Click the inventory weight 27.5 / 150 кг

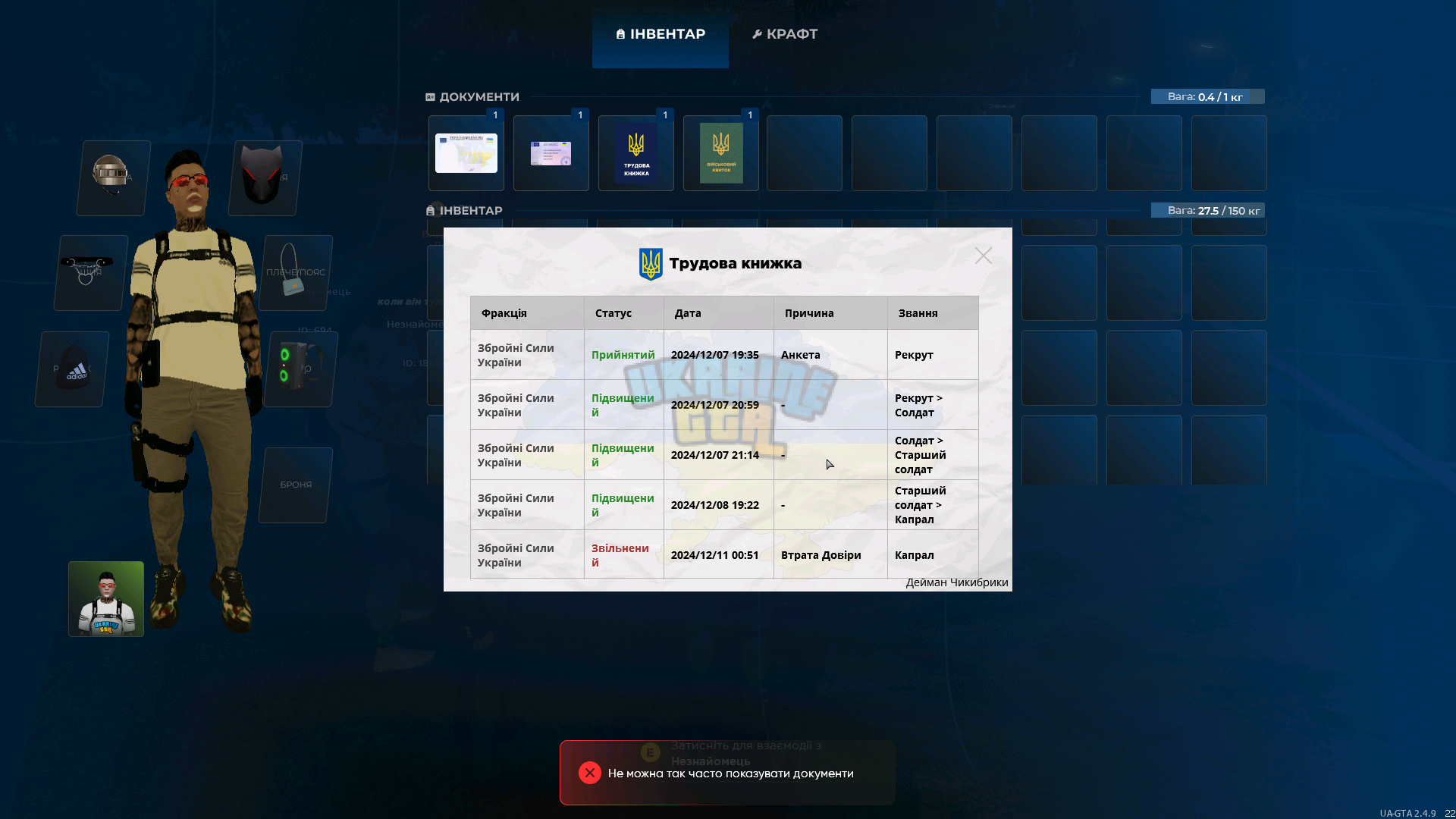pos(1207,210)
